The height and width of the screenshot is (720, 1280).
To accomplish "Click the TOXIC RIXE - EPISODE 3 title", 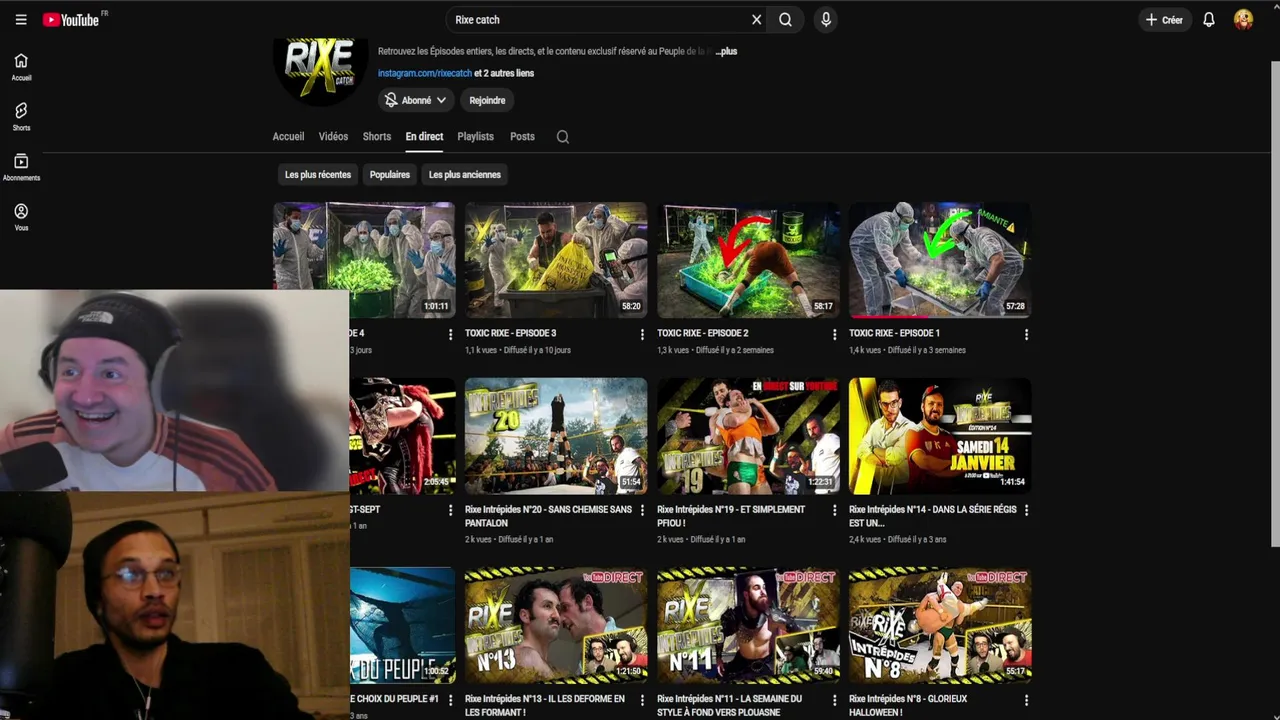I will pos(510,333).
